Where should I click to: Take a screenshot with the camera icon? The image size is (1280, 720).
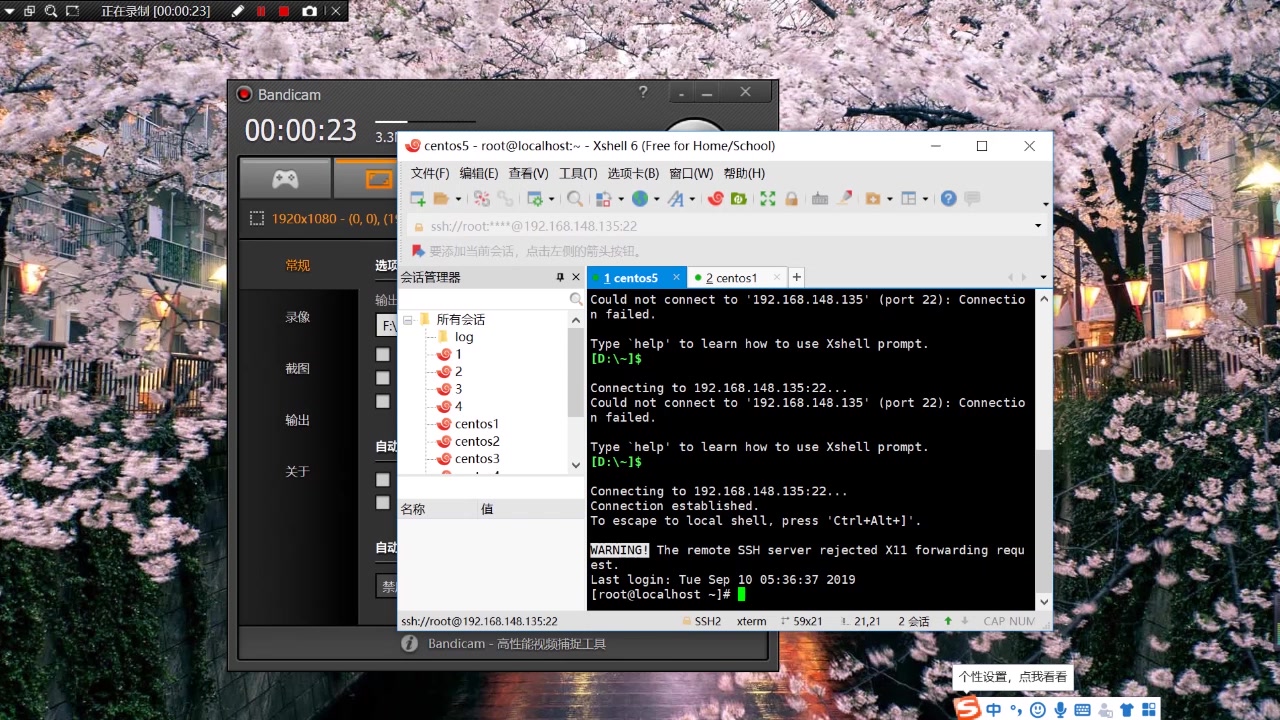(x=309, y=11)
